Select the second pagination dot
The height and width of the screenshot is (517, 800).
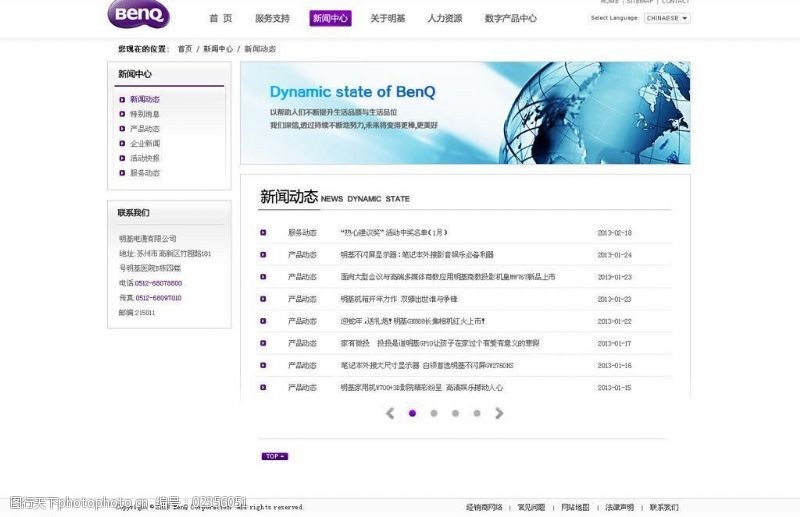point(434,413)
